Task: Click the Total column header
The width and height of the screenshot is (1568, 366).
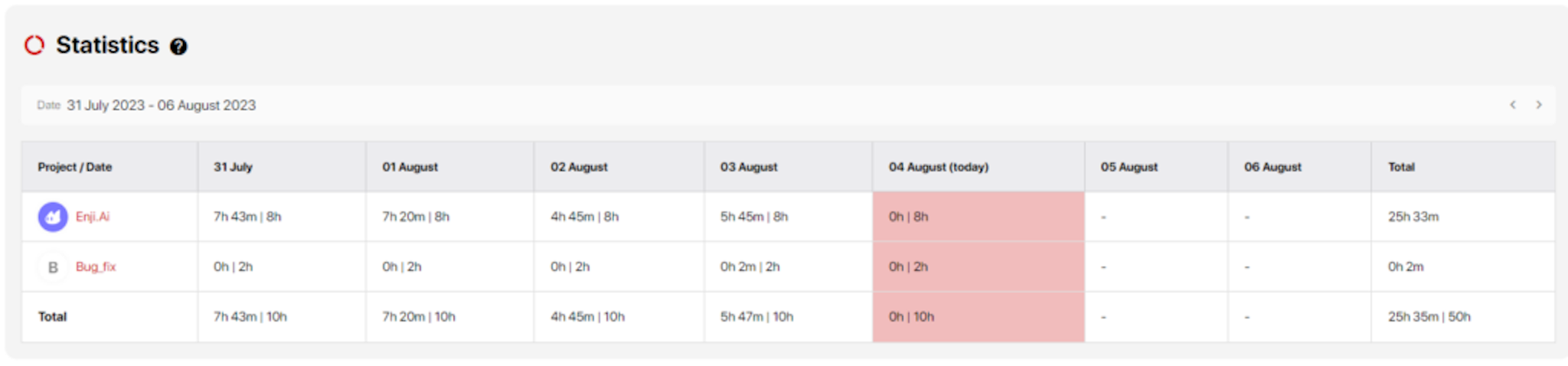Action: click(1463, 167)
